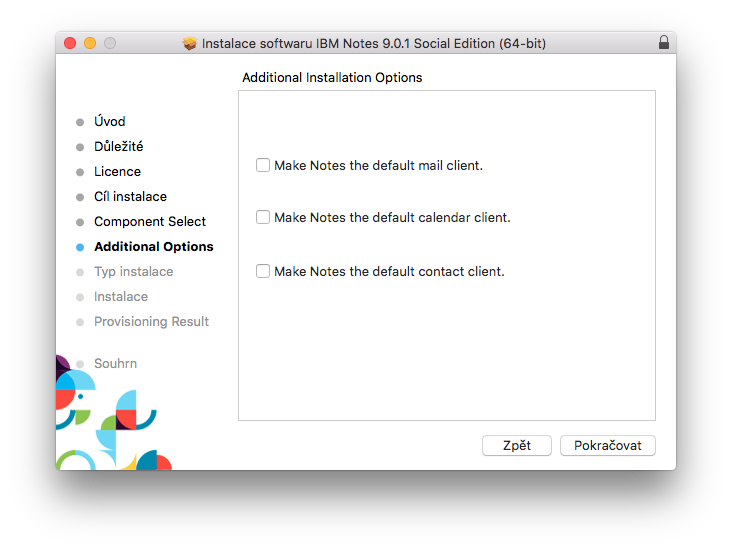Click the yellow minimize window button
The height and width of the screenshot is (550, 732).
(x=90, y=43)
